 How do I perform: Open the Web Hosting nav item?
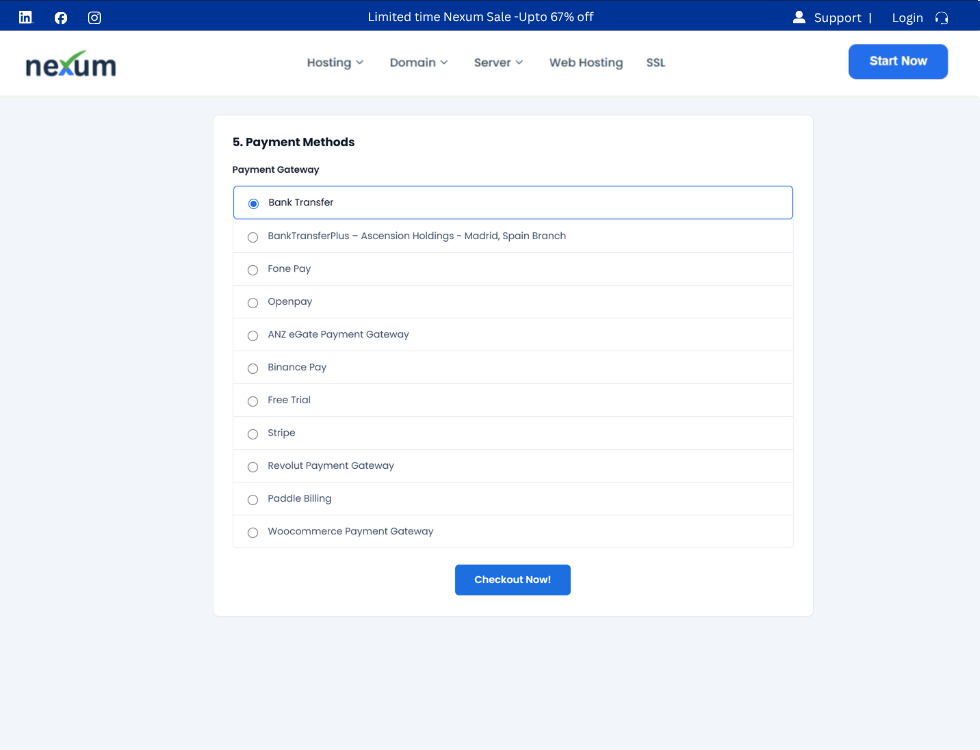pos(586,62)
